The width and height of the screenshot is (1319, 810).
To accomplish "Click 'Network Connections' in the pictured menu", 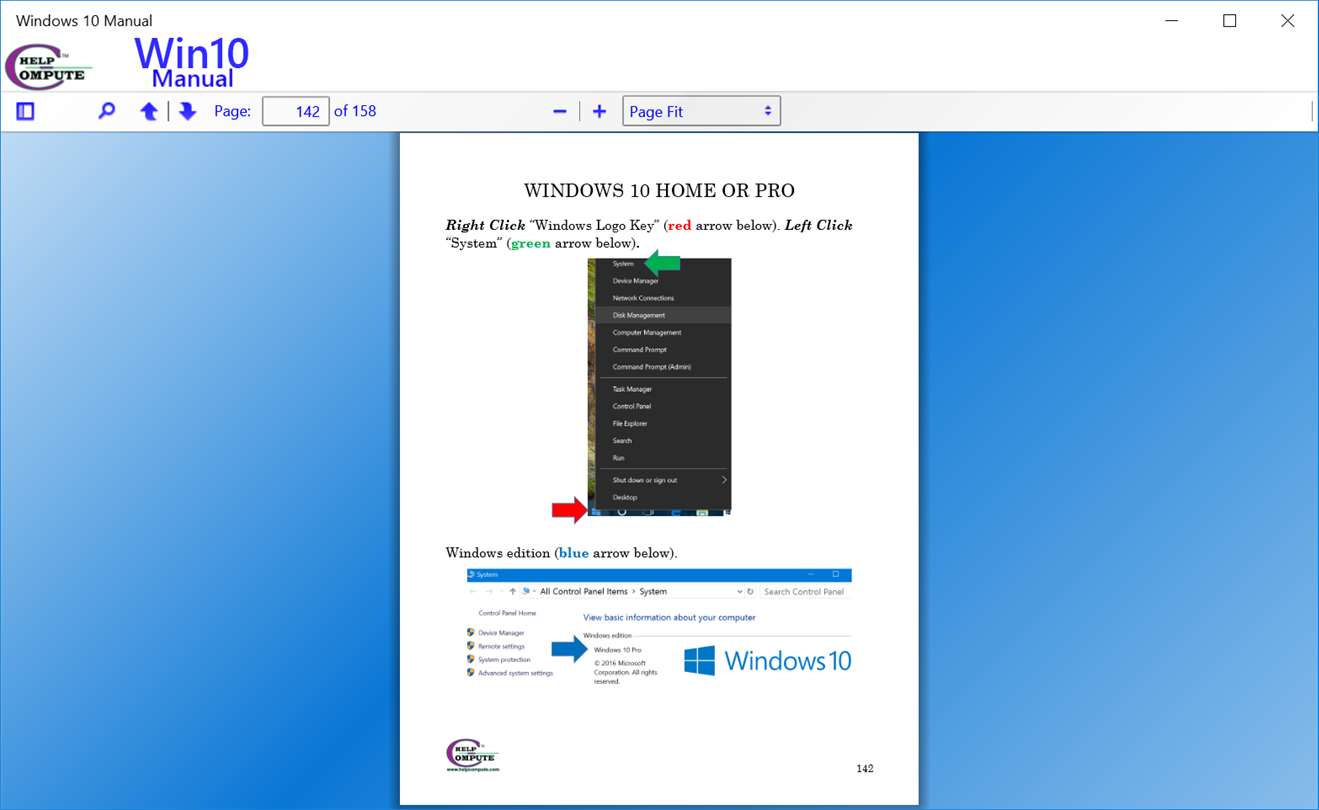I will coord(643,298).
